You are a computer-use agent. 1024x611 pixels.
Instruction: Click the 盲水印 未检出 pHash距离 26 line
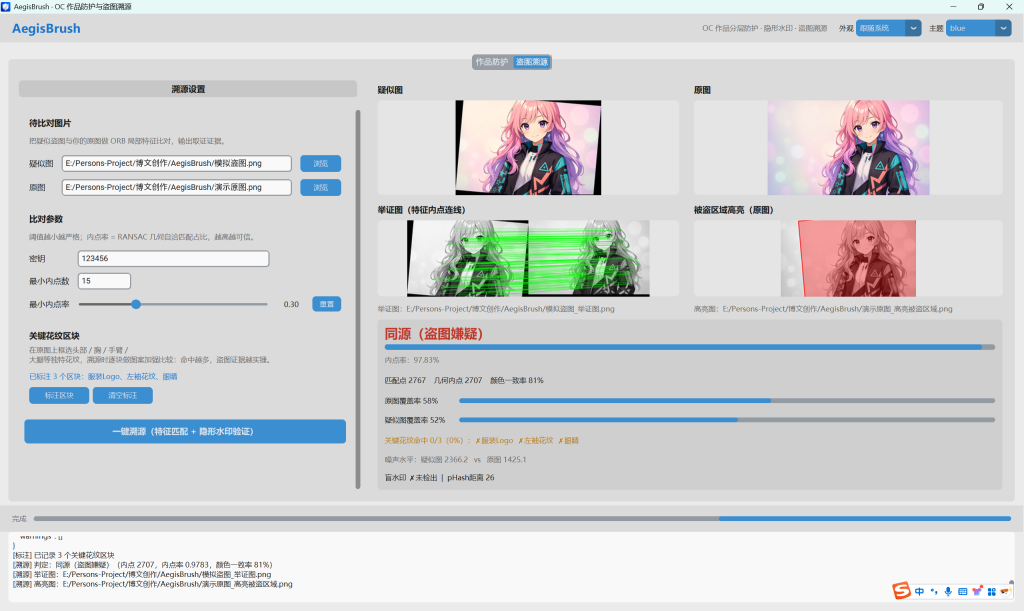pos(440,478)
